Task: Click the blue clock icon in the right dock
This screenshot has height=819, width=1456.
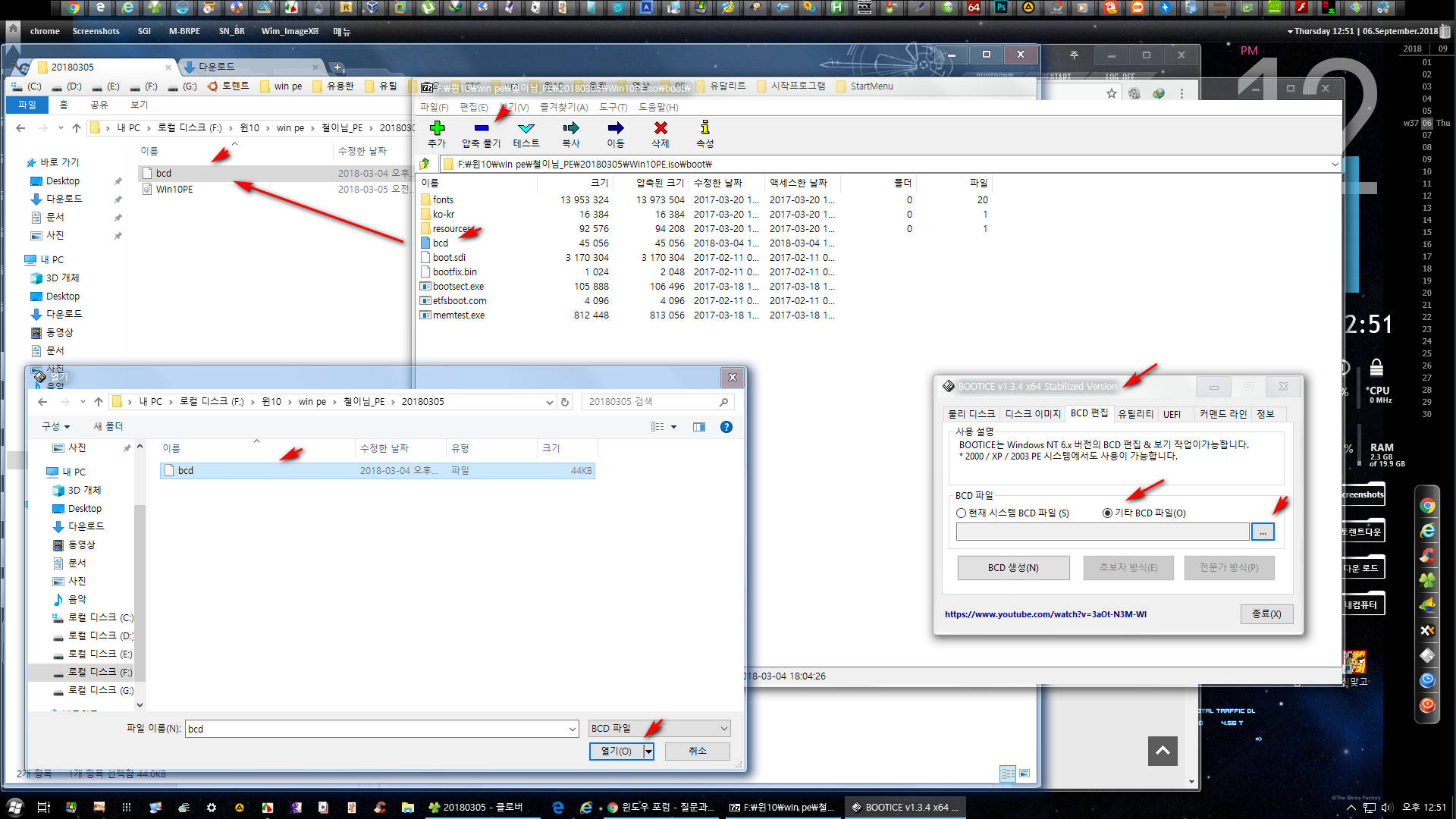Action: point(1427,680)
